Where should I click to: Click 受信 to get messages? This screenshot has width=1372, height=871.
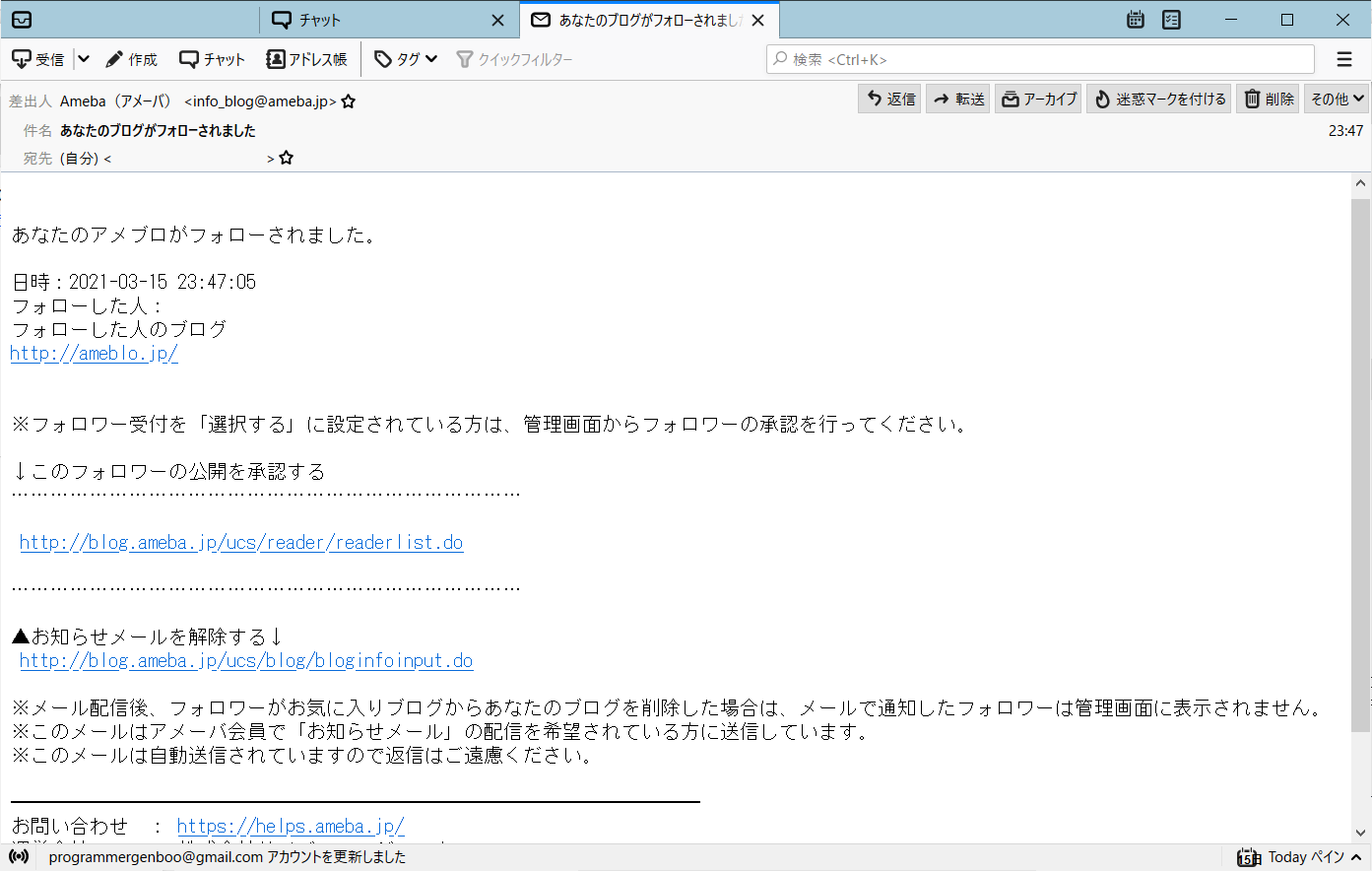(37, 59)
